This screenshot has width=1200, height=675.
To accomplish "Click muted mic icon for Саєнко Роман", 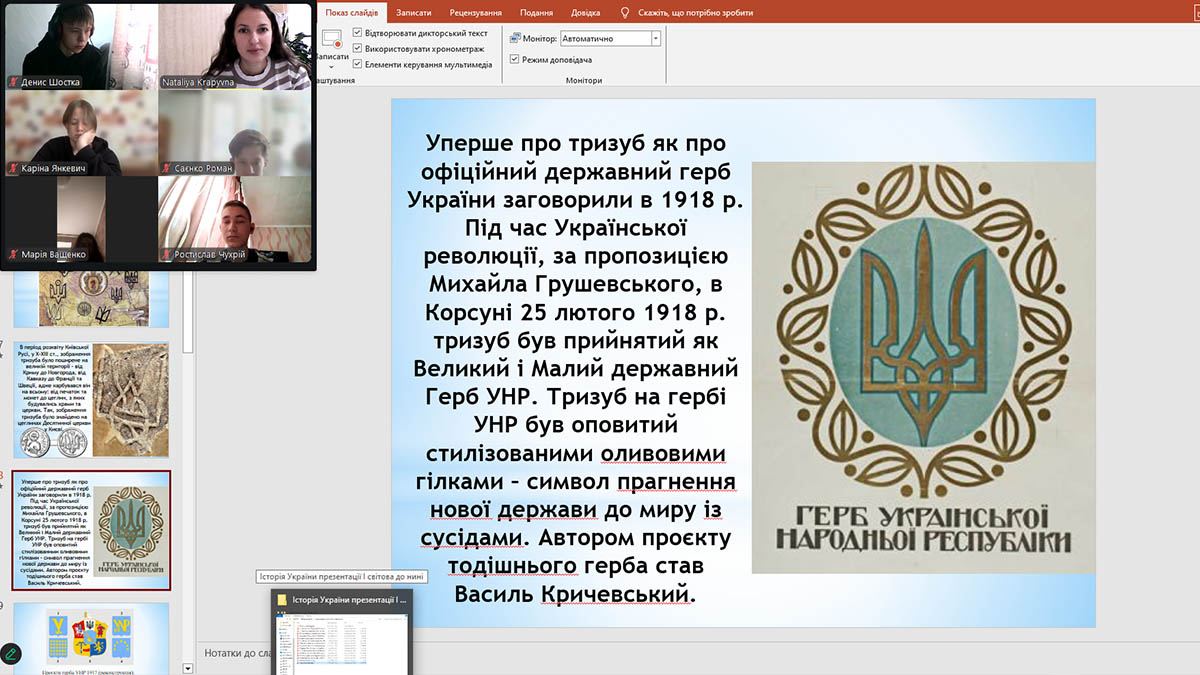I will click(166, 168).
